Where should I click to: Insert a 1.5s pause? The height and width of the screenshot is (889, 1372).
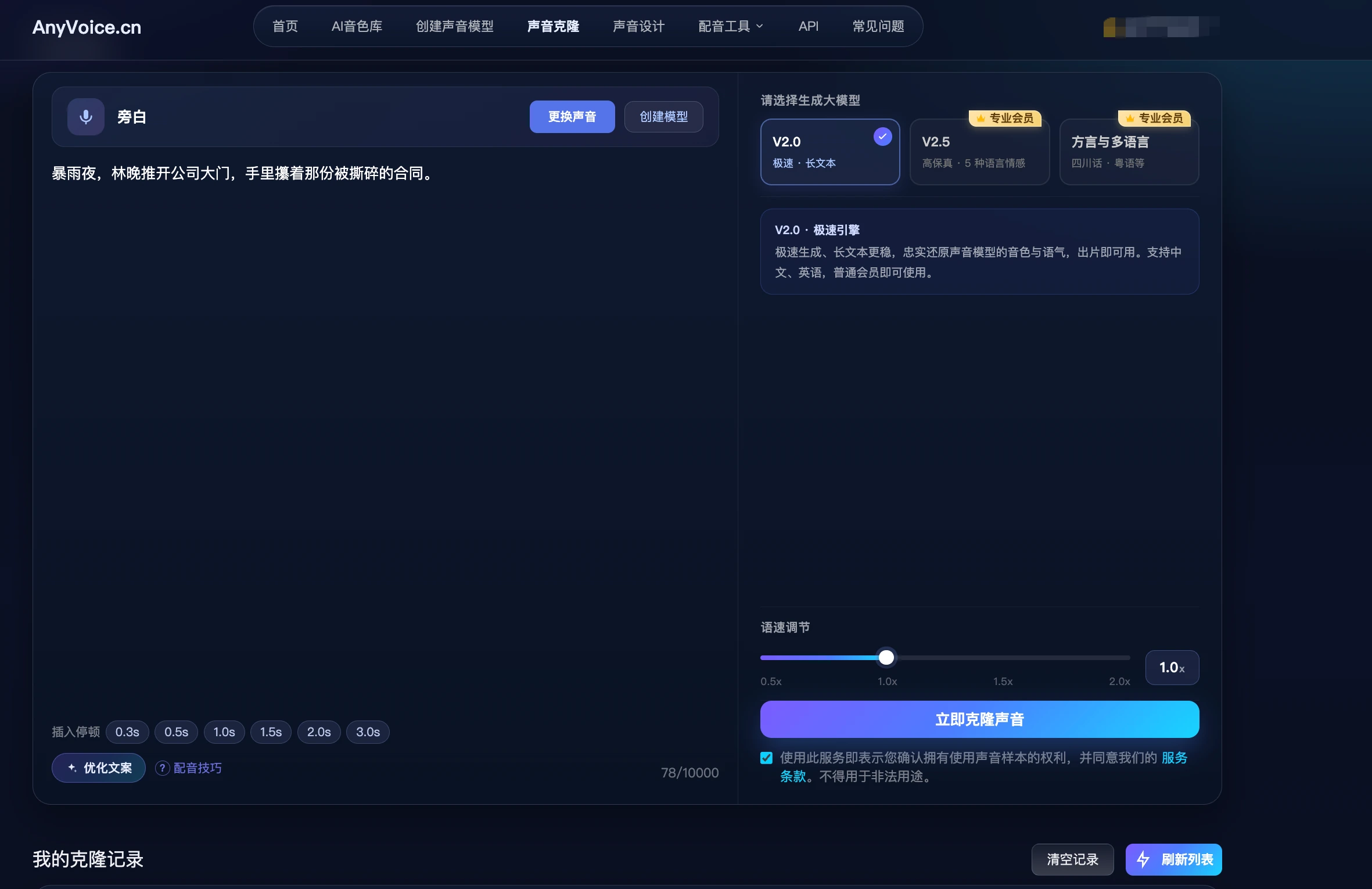(x=271, y=732)
